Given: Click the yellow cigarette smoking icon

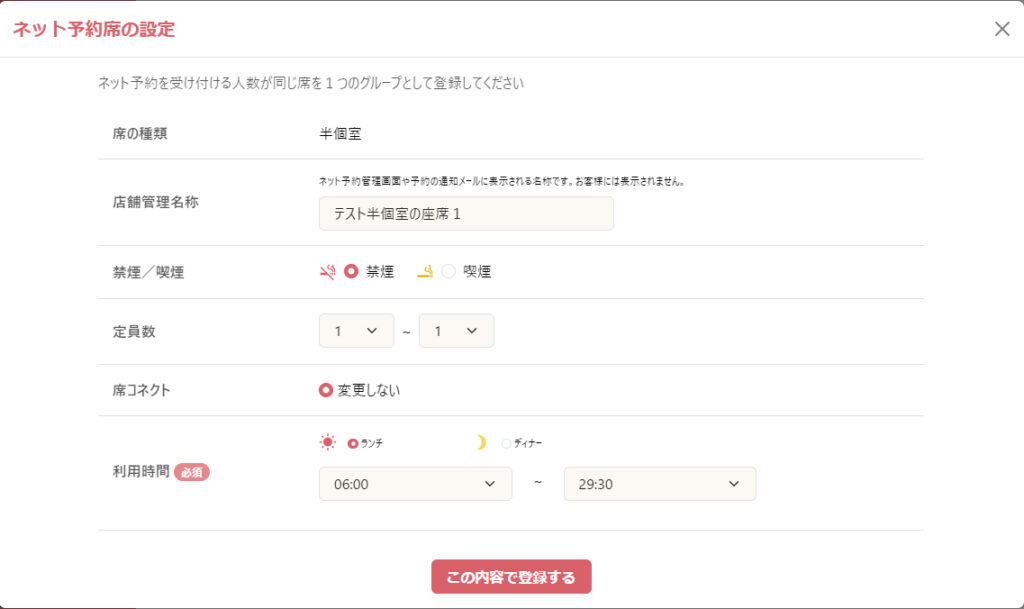Looking at the screenshot, I should tap(426, 271).
